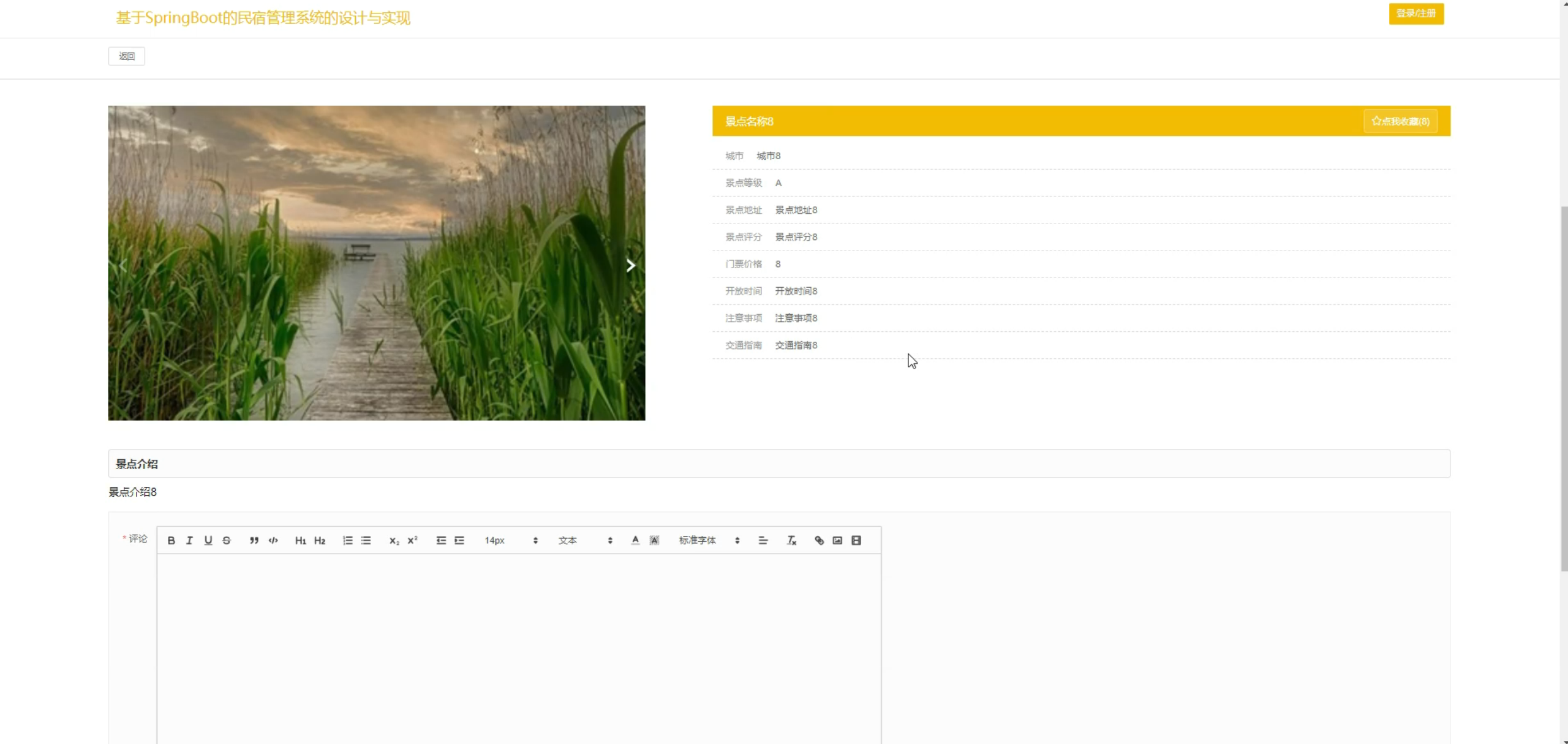Open the text color picker
This screenshot has width=1568, height=744.
(x=635, y=540)
